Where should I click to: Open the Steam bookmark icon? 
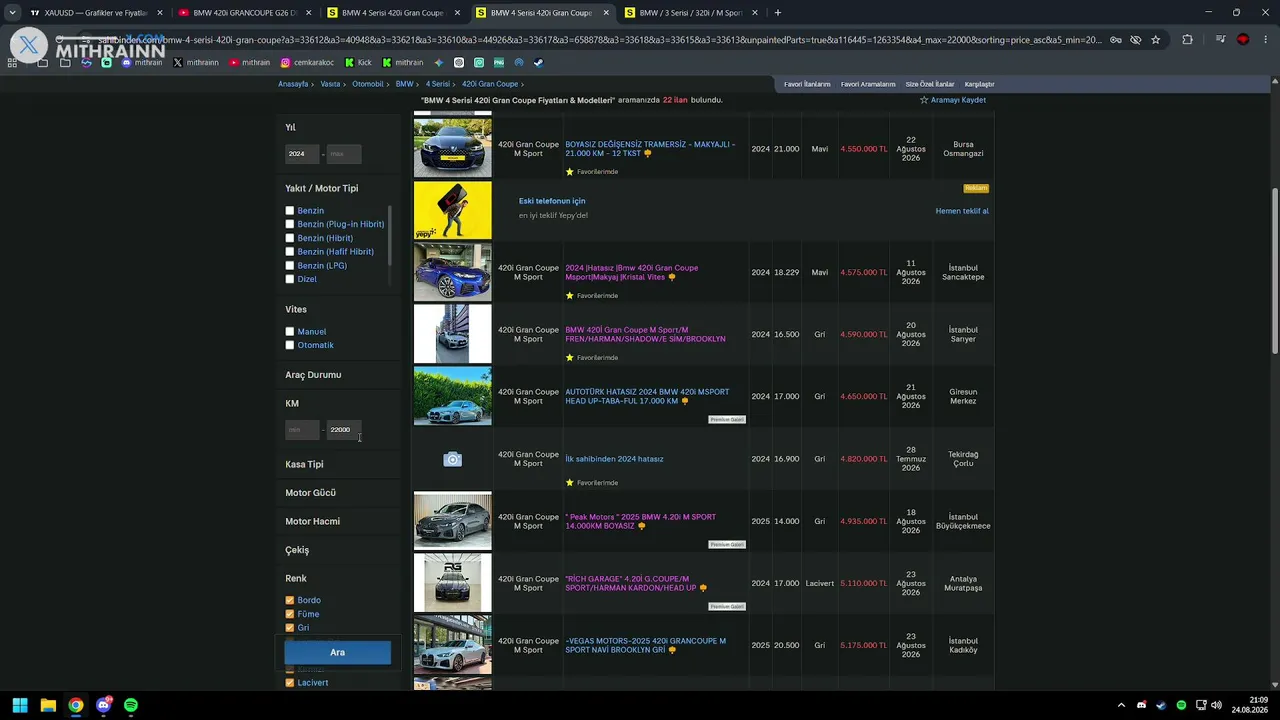pyautogui.click(x=538, y=62)
